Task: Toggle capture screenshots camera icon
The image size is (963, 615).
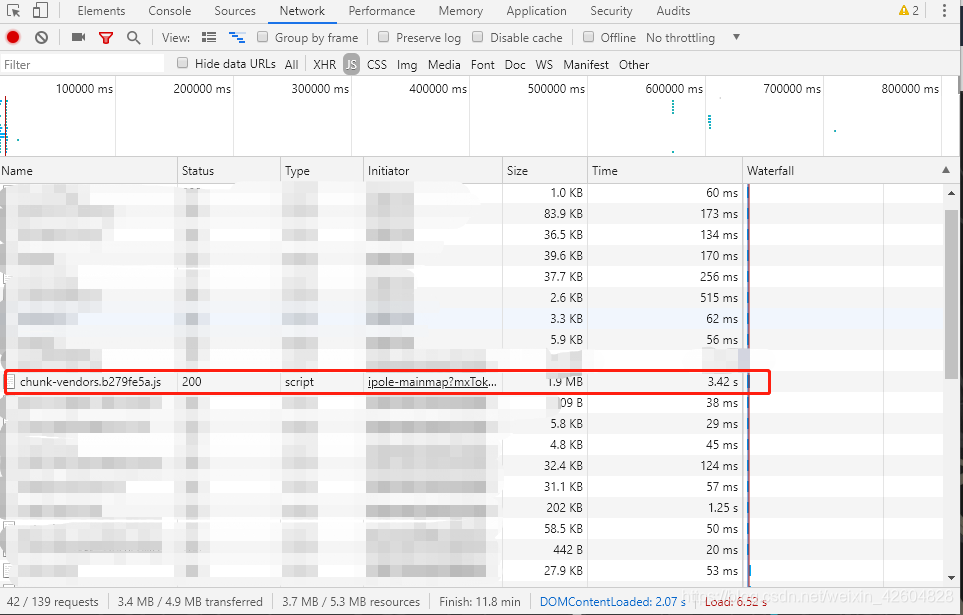Action: (78, 37)
